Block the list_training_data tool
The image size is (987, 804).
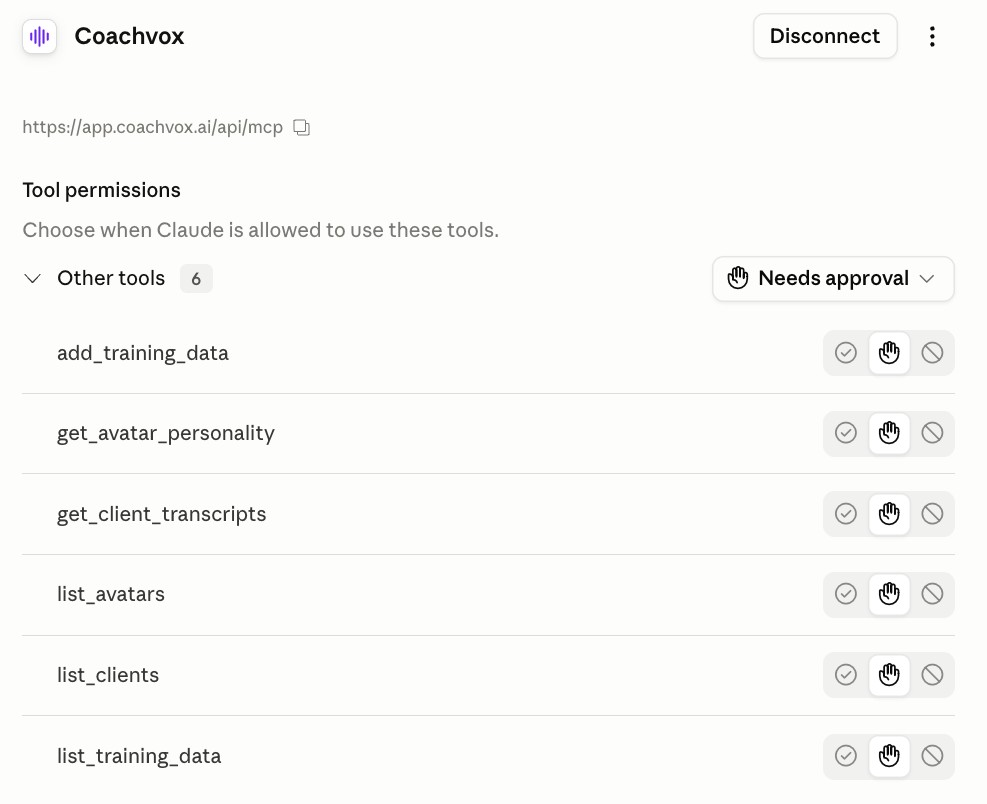[x=932, y=756]
